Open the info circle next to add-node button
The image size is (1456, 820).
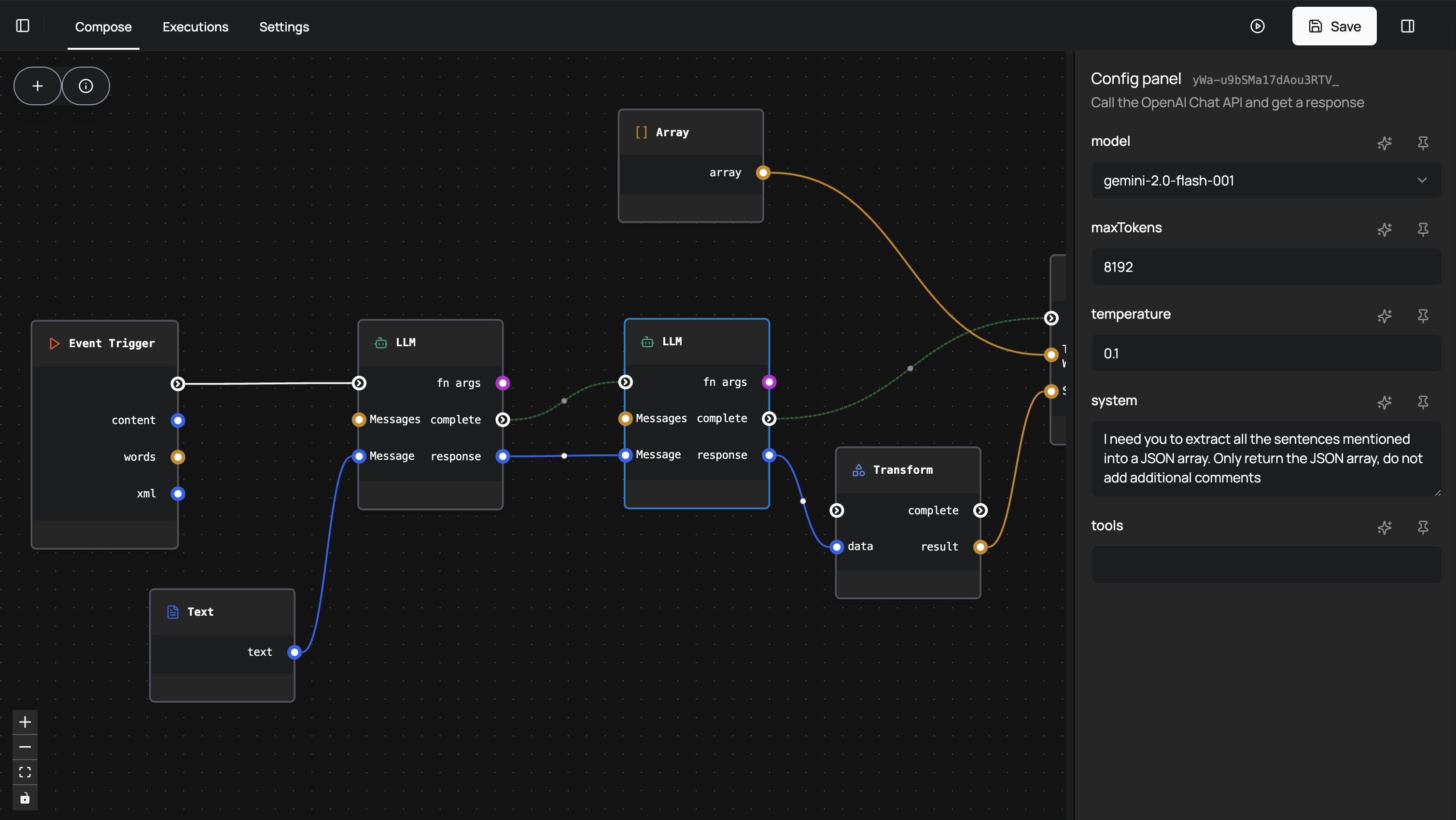tap(85, 85)
